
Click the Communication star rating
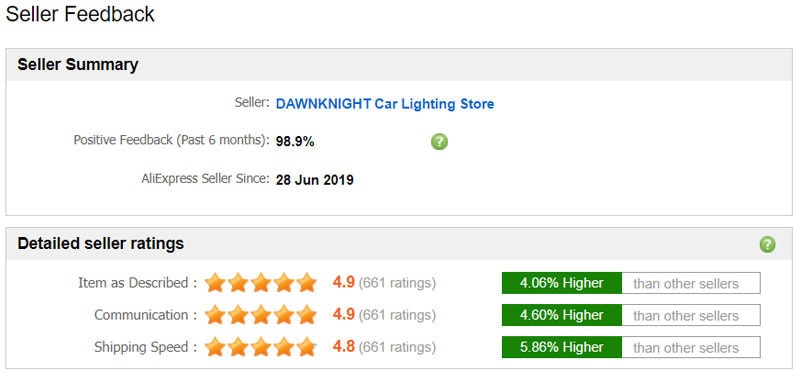pyautogui.click(x=261, y=315)
